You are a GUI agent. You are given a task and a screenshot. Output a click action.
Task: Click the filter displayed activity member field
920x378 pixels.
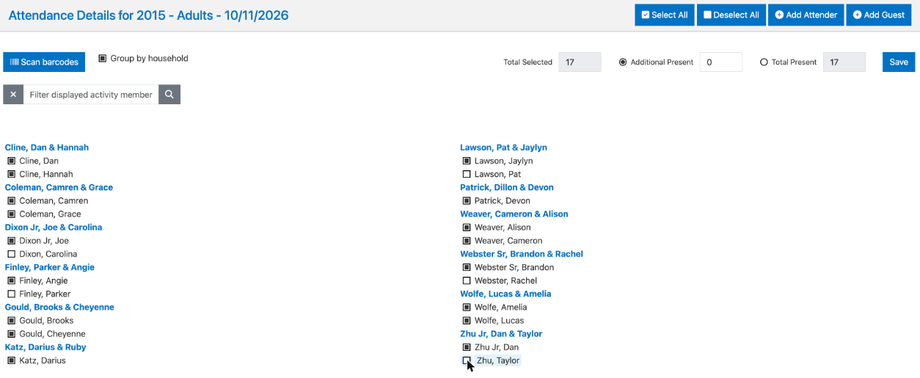91,94
